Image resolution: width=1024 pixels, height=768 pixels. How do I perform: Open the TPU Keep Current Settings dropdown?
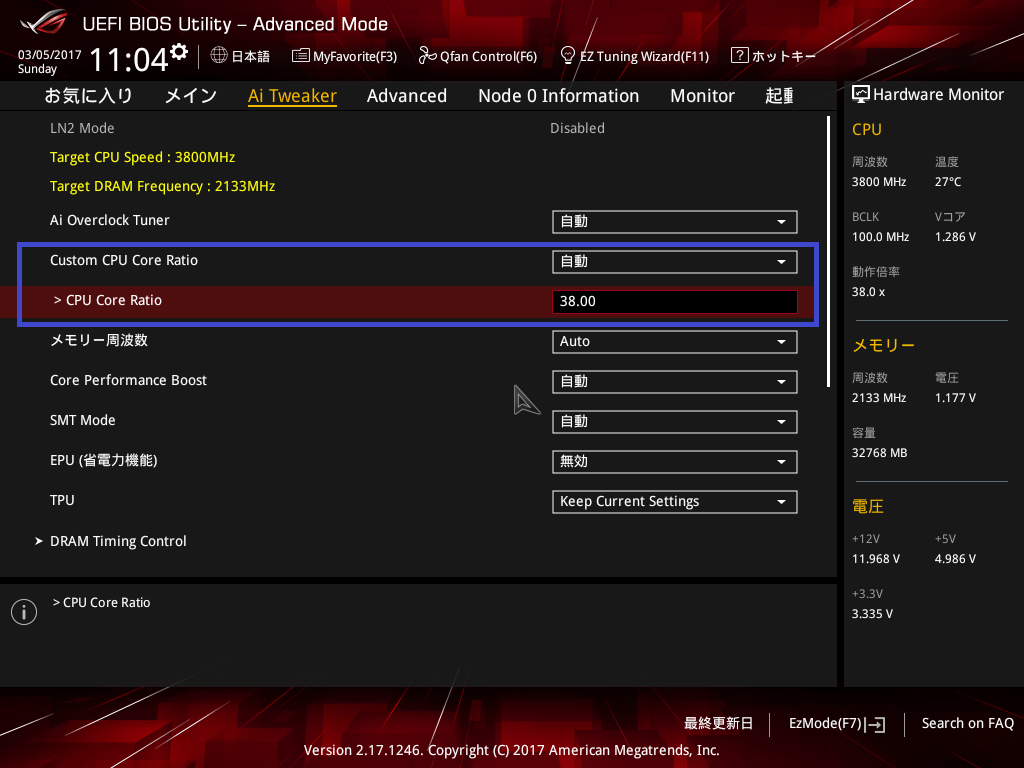click(x=675, y=502)
